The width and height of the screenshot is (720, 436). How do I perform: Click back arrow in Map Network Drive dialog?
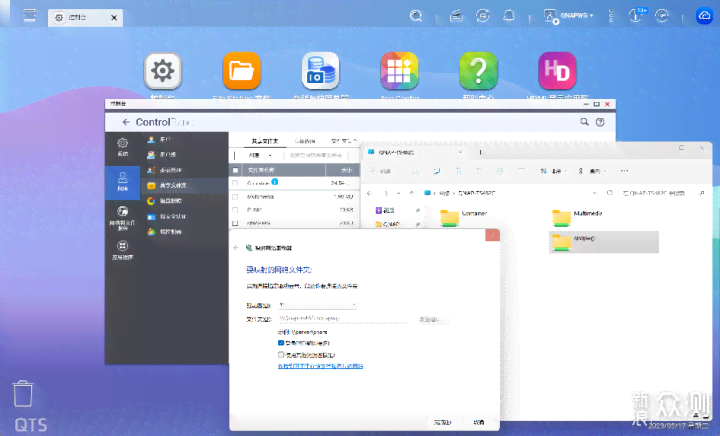click(236, 247)
